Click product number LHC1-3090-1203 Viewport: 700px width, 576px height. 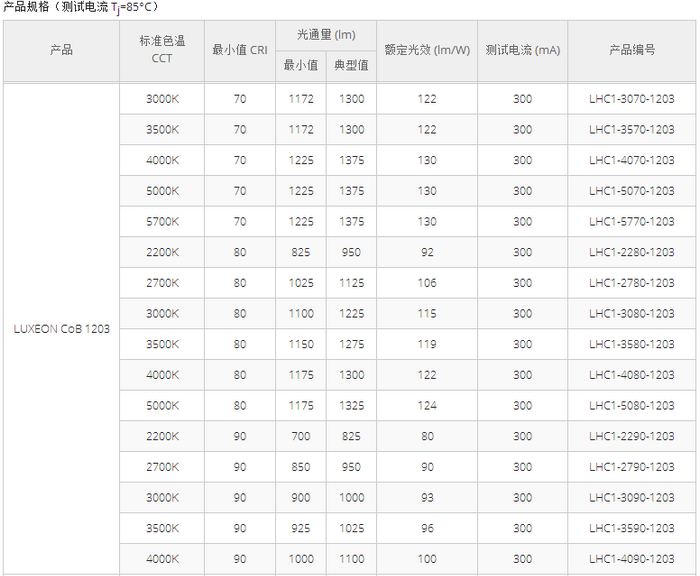(x=631, y=497)
